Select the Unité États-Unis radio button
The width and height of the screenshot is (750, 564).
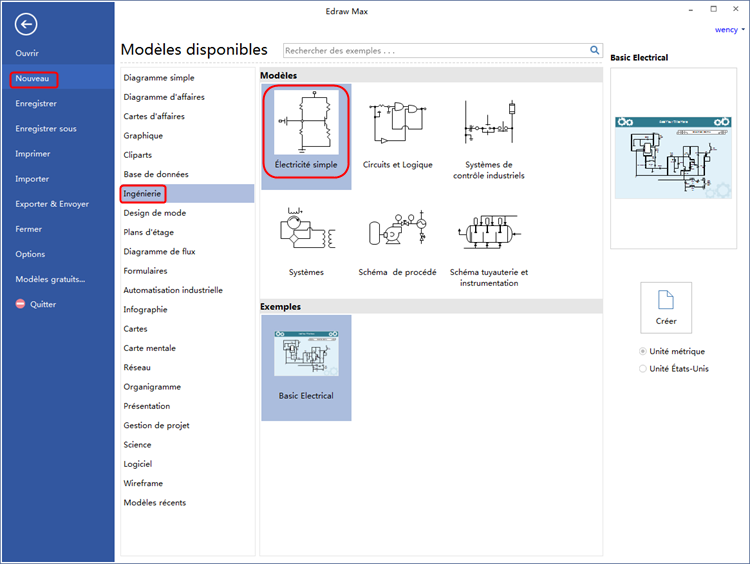(x=643, y=369)
